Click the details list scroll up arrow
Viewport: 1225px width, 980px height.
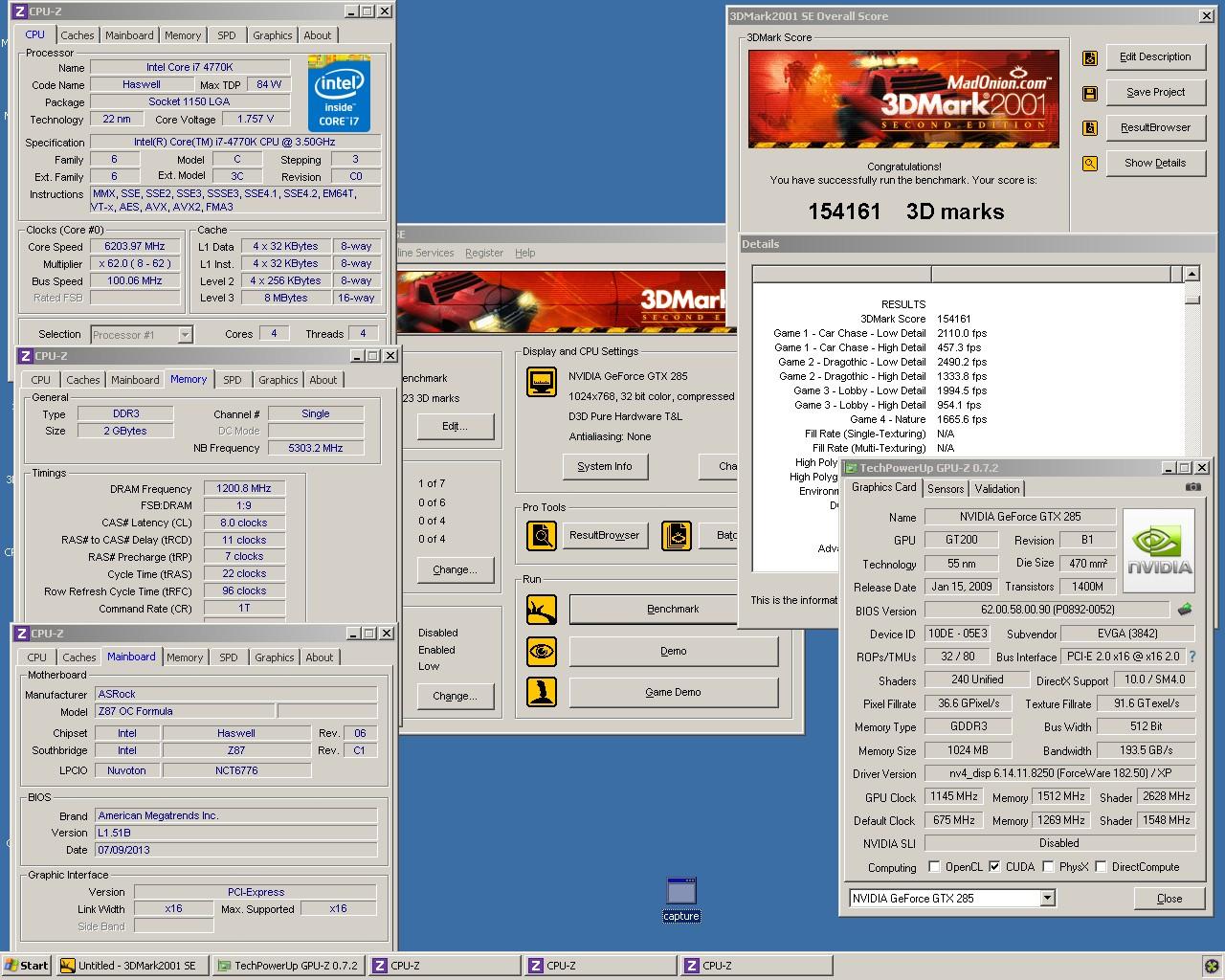coord(1192,275)
